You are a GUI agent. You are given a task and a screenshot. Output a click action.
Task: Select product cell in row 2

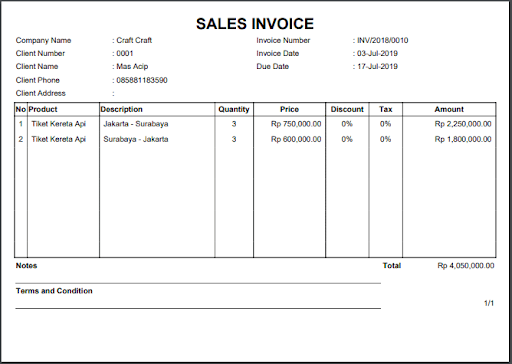(58, 139)
